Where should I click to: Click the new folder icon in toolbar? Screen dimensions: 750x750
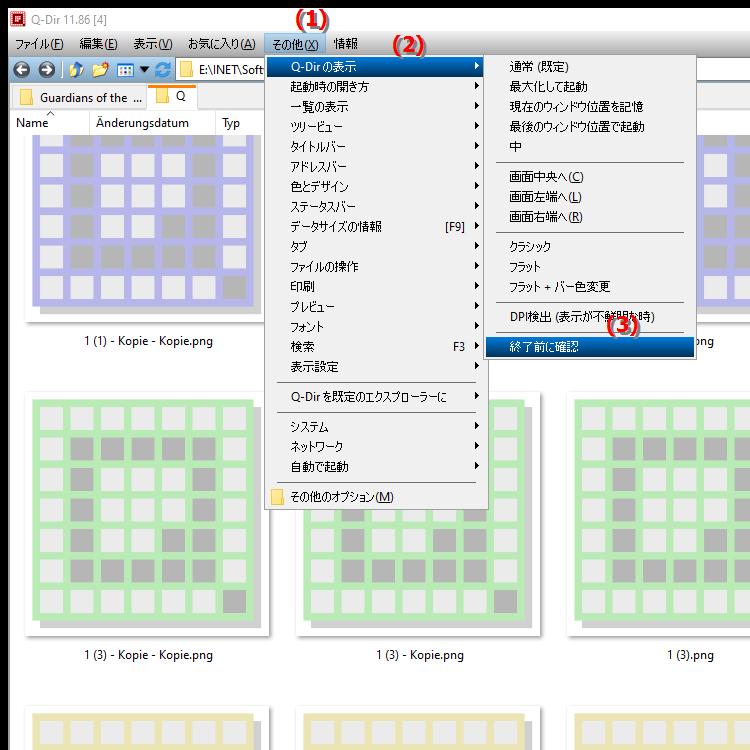tap(100, 70)
